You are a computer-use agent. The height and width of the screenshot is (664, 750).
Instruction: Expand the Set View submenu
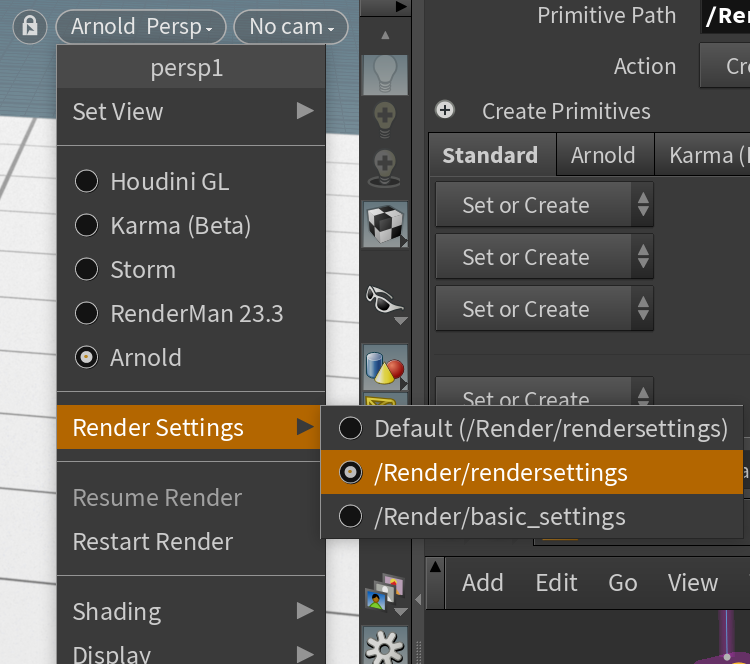[x=191, y=111]
